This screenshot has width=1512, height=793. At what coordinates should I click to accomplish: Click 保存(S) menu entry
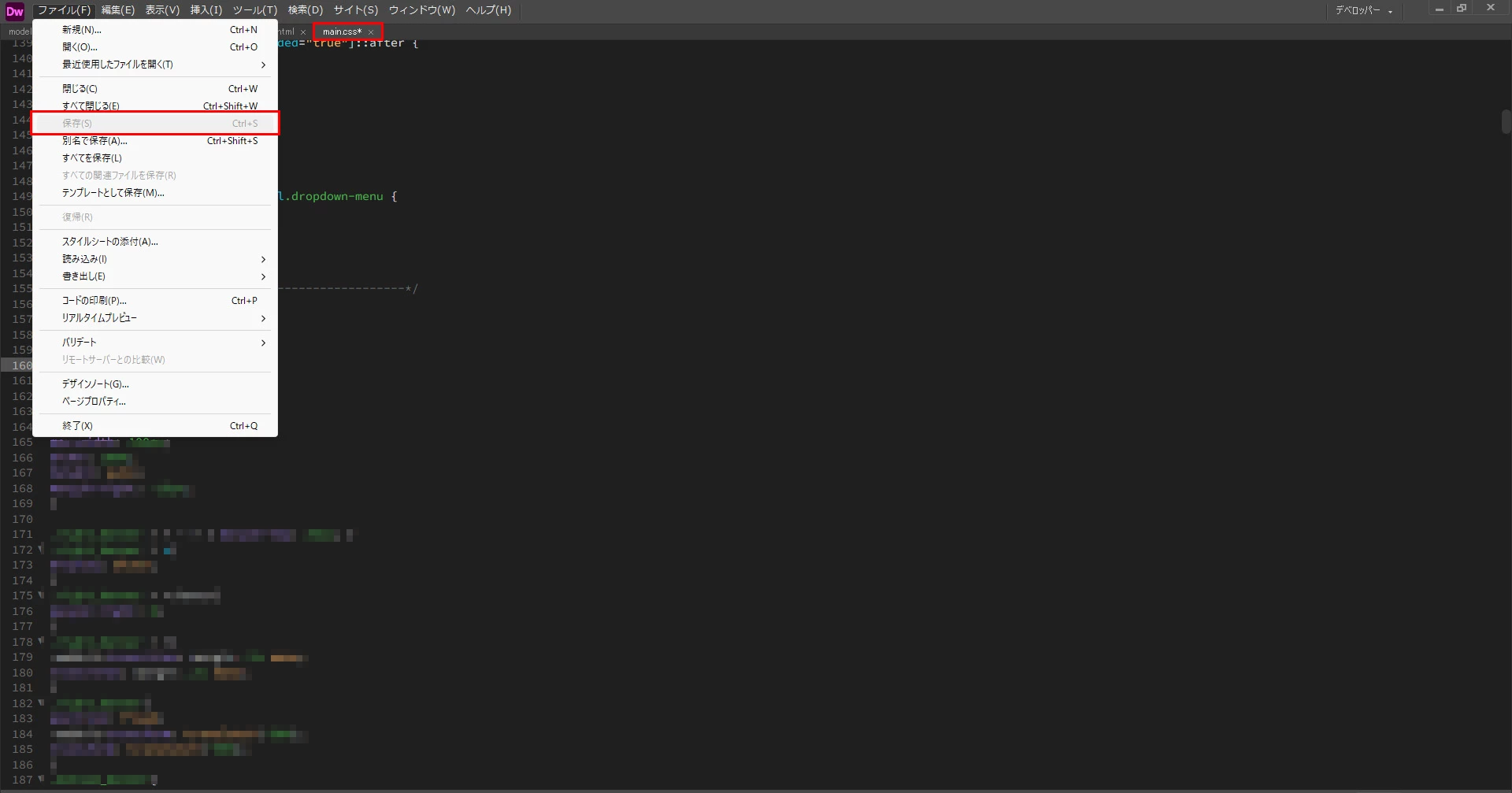(155, 124)
